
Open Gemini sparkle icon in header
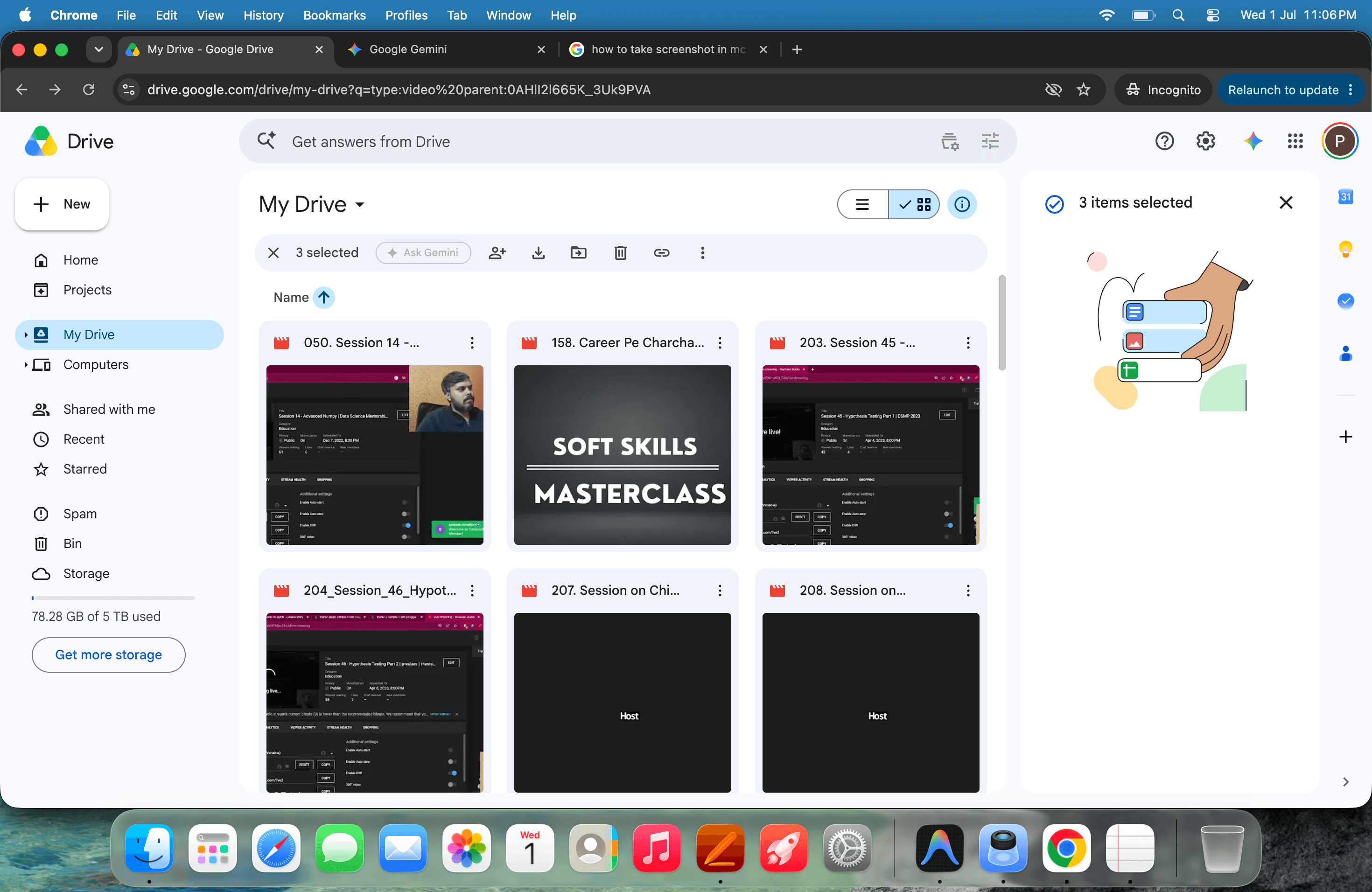tap(1253, 141)
